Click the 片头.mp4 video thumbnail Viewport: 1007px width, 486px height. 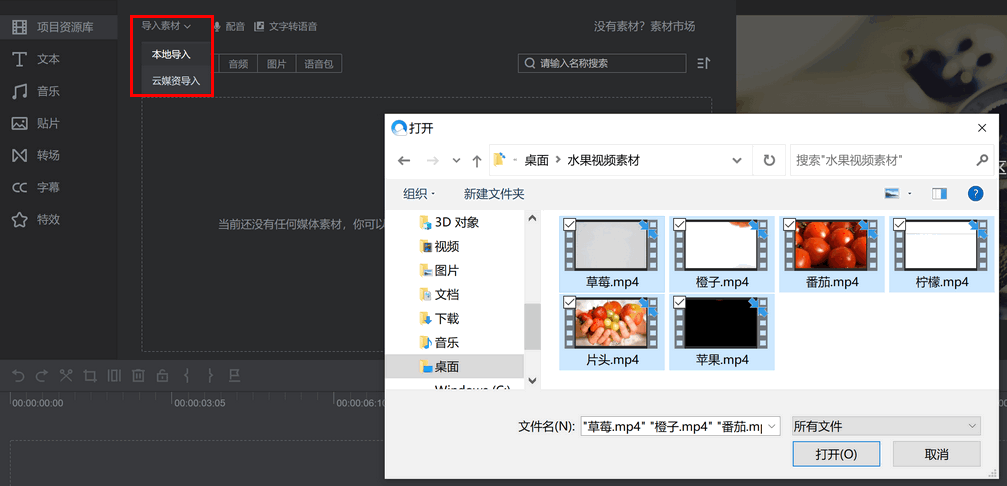(612, 323)
